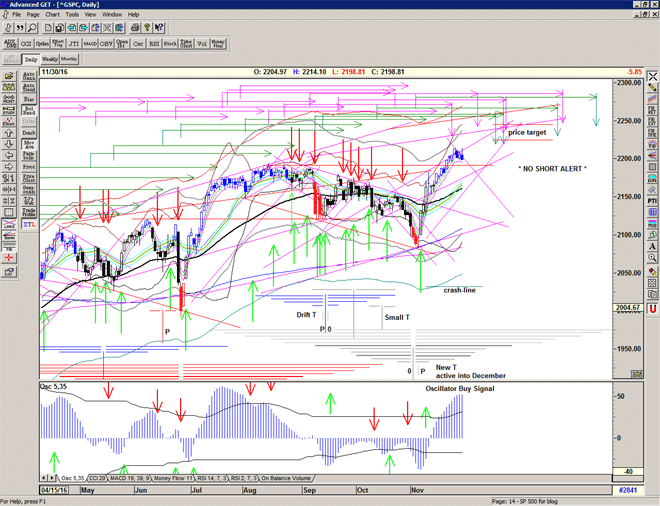Viewport: 660px width, 506px height.
Task: Toggle the RSI indicator button
Action: coord(154,44)
